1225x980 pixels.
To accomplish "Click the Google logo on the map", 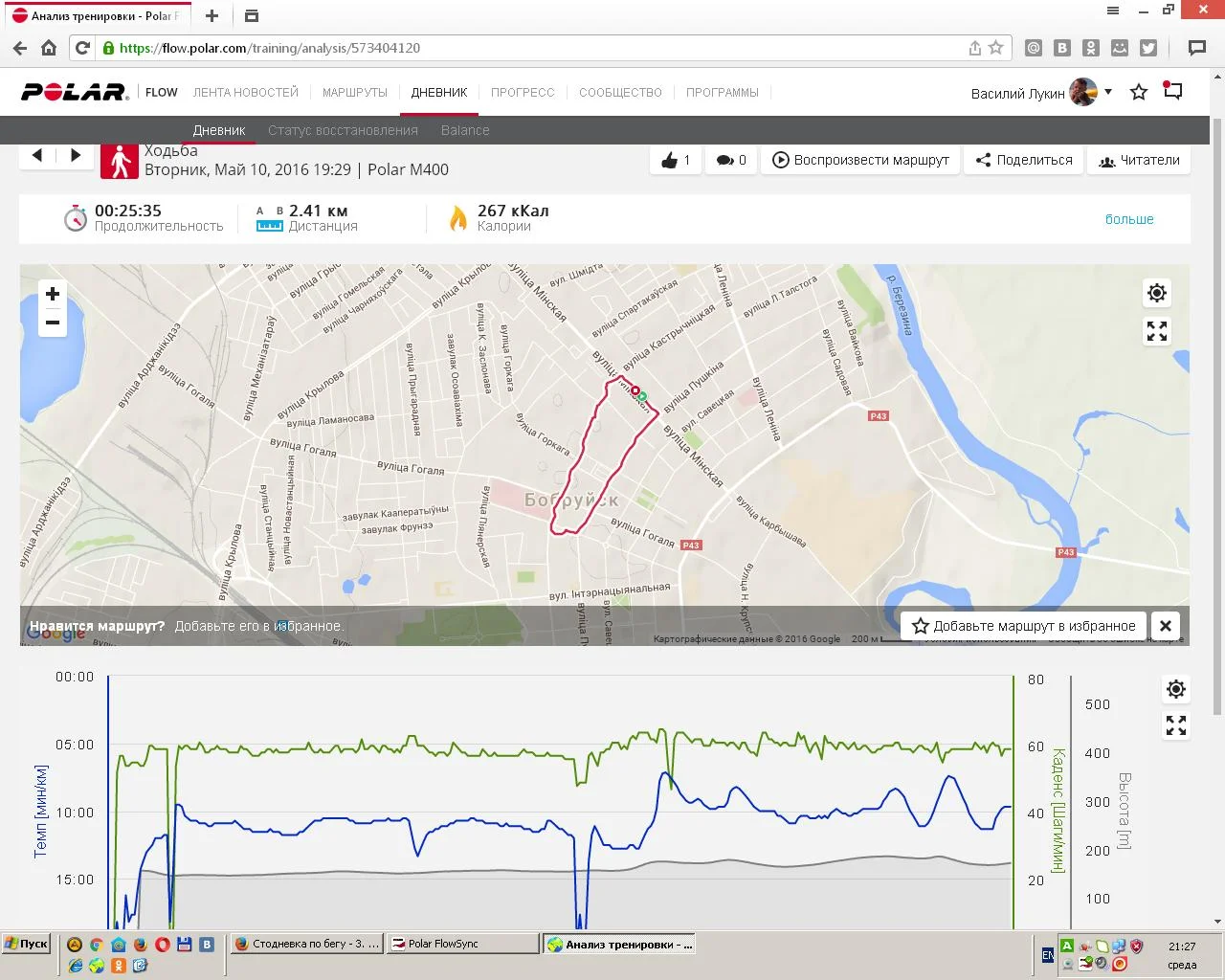I will [56, 633].
